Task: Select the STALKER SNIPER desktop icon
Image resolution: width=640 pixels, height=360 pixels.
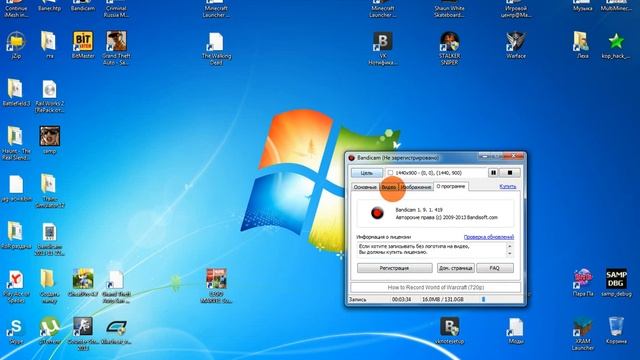Action: click(x=449, y=48)
